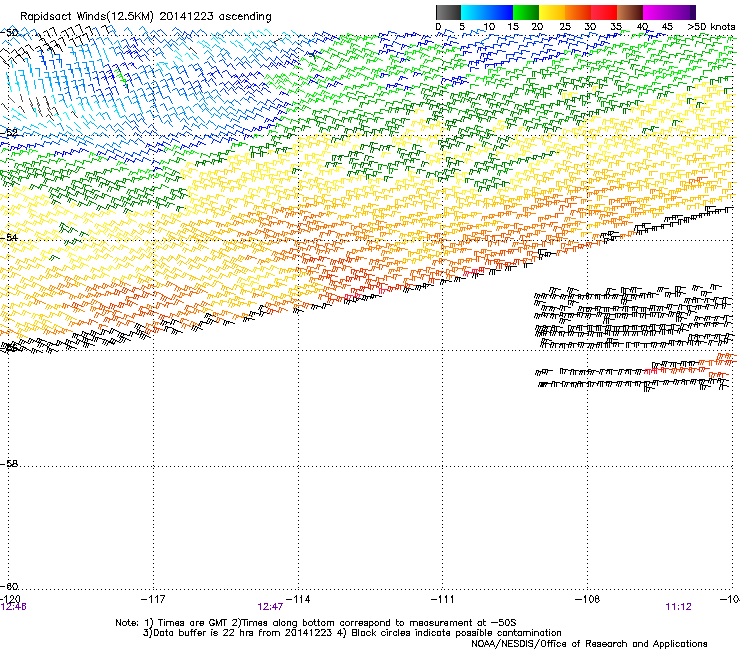
Task: Click the blue 10-15 knots legend swatch
Action: [500, 12]
